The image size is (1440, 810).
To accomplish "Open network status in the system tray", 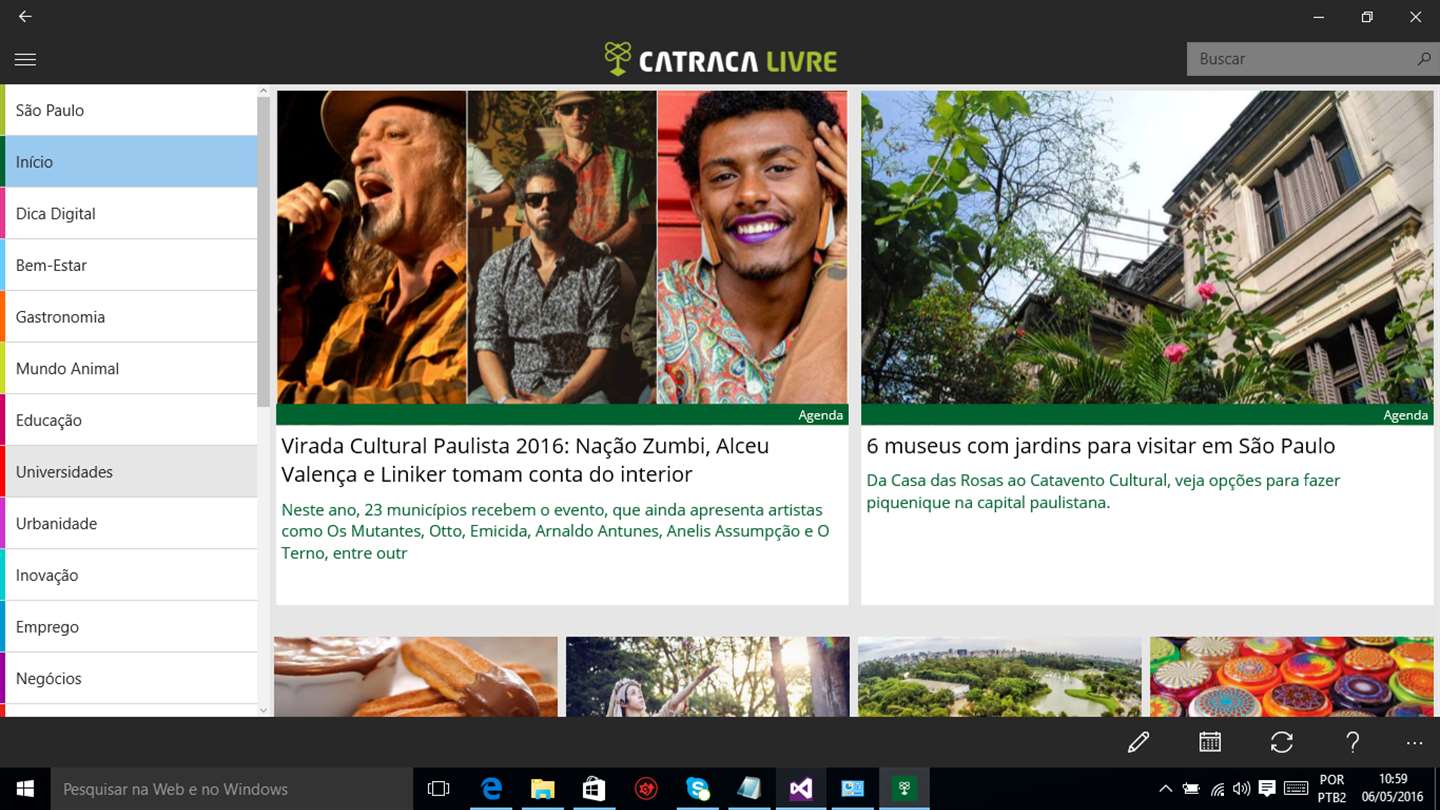I will click(1217, 789).
